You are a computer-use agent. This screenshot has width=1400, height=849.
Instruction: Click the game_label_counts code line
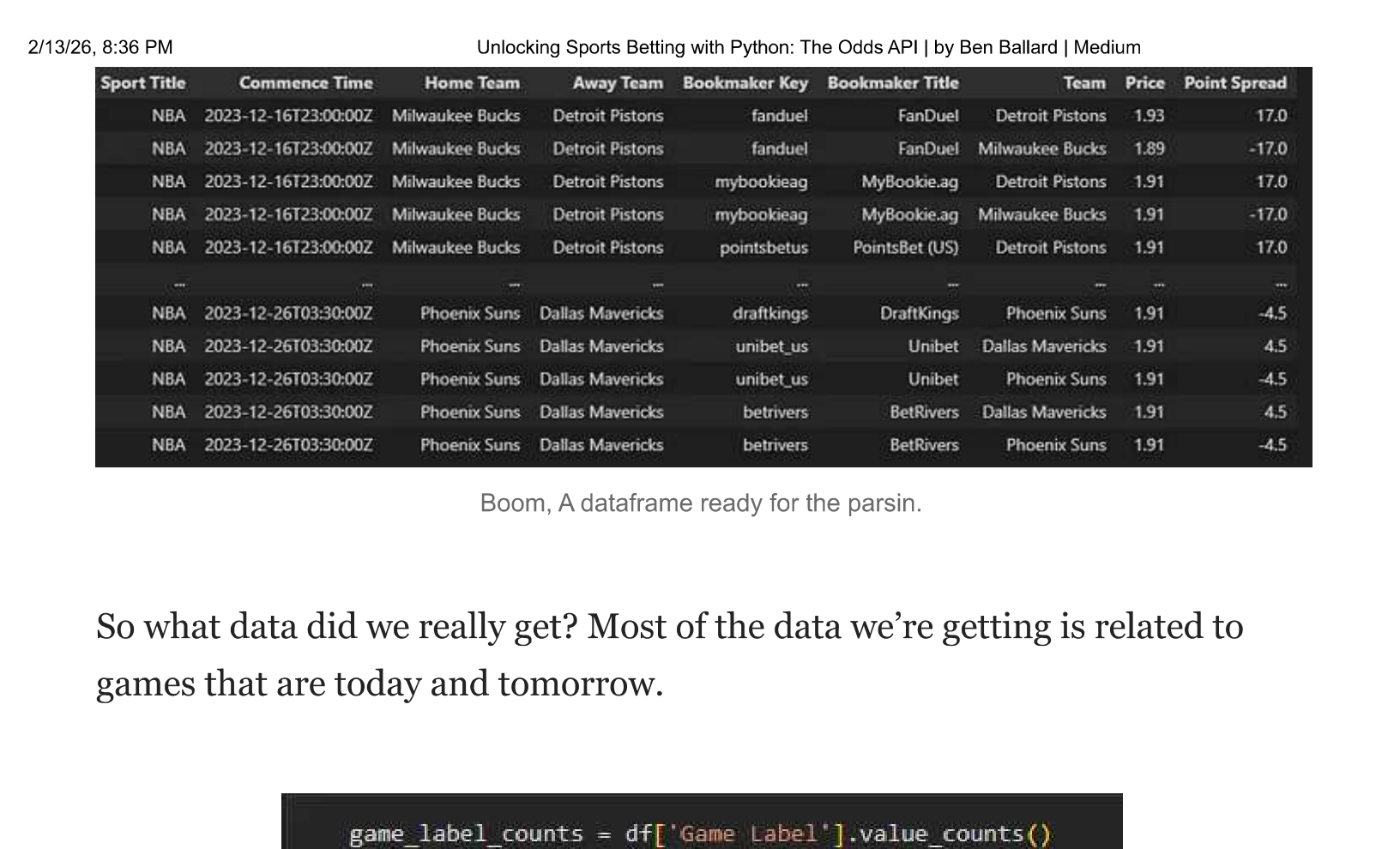pyautogui.click(x=700, y=834)
